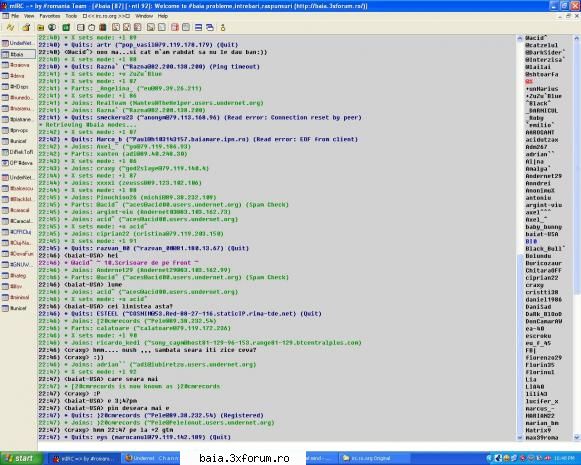This screenshot has width=581, height=465.
Task: Open the Favorites channels folder icon
Action: click(x=40, y=27)
